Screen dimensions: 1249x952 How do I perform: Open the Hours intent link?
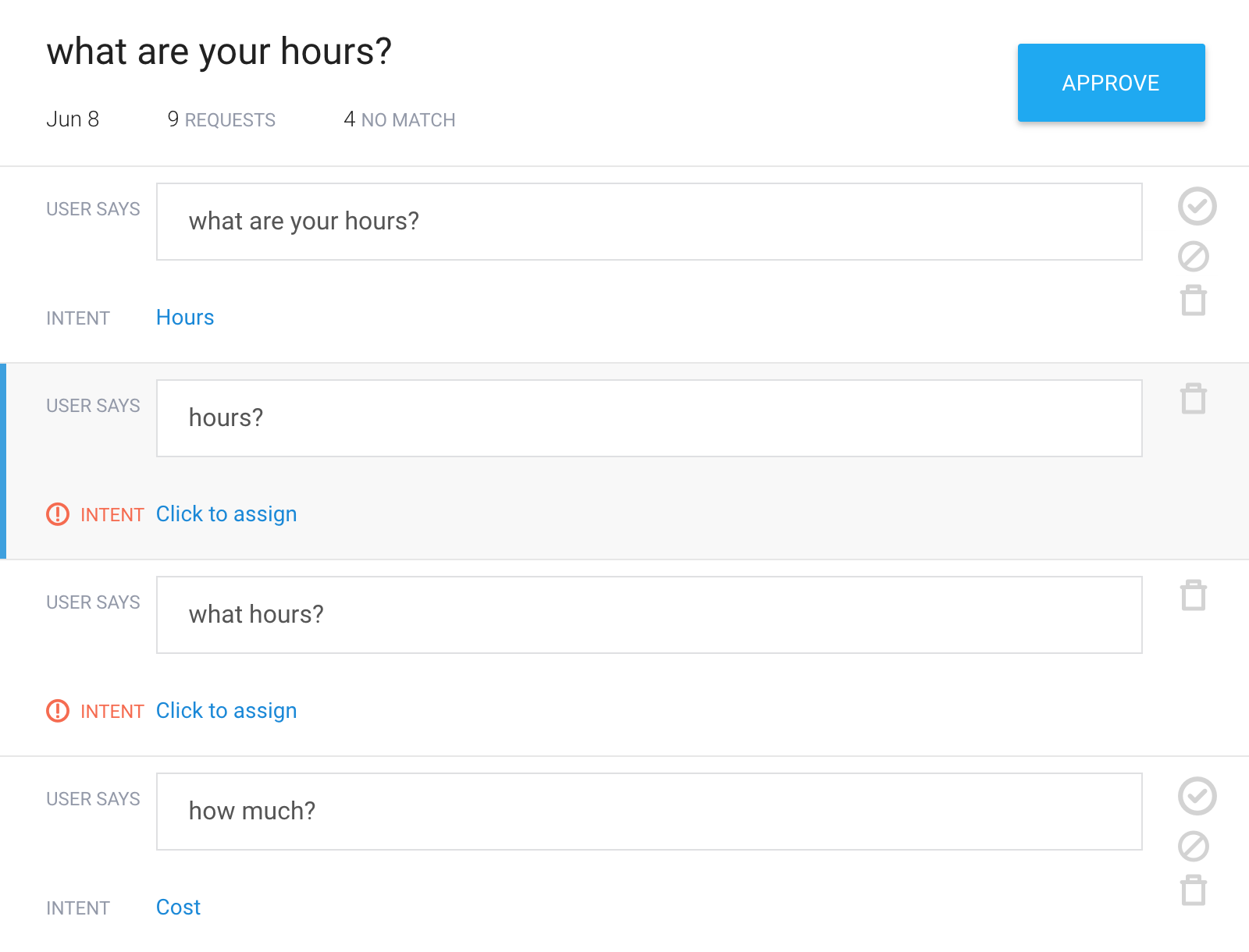[185, 318]
